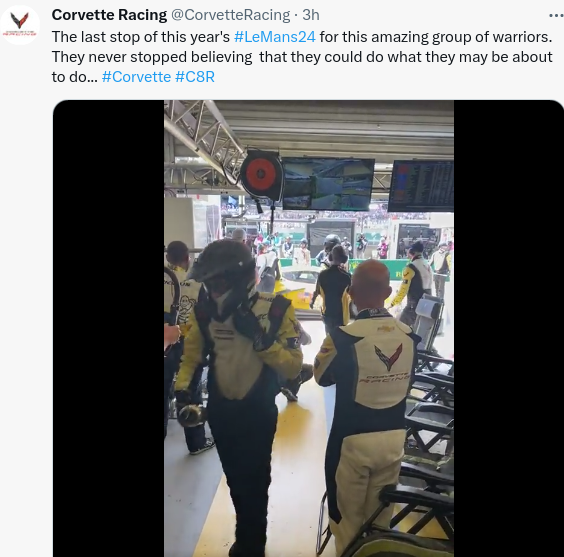Screen dimensions: 564x557
Task: Play the pit stop video
Action: (x=309, y=328)
